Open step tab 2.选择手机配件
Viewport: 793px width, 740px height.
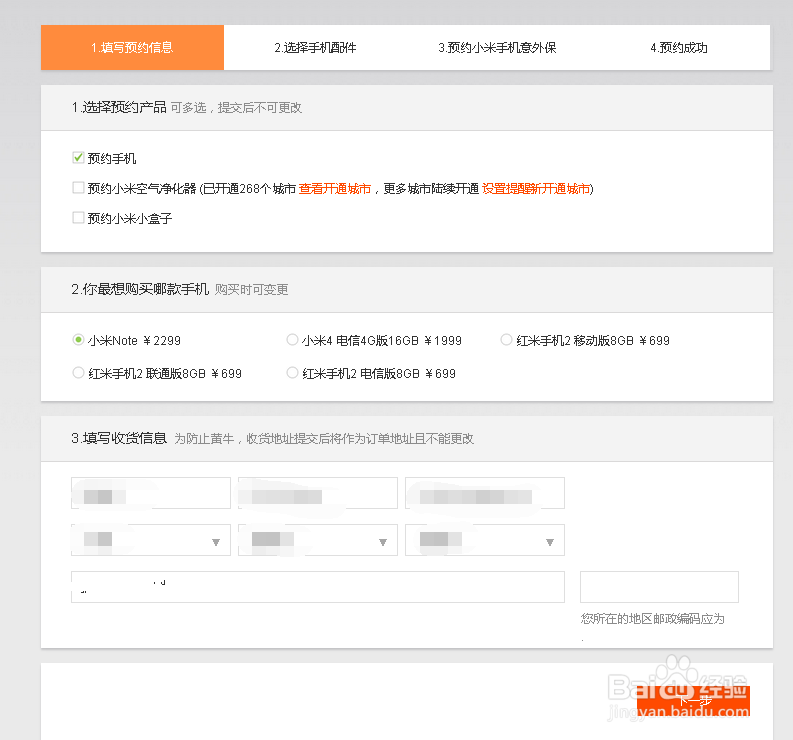click(315, 48)
